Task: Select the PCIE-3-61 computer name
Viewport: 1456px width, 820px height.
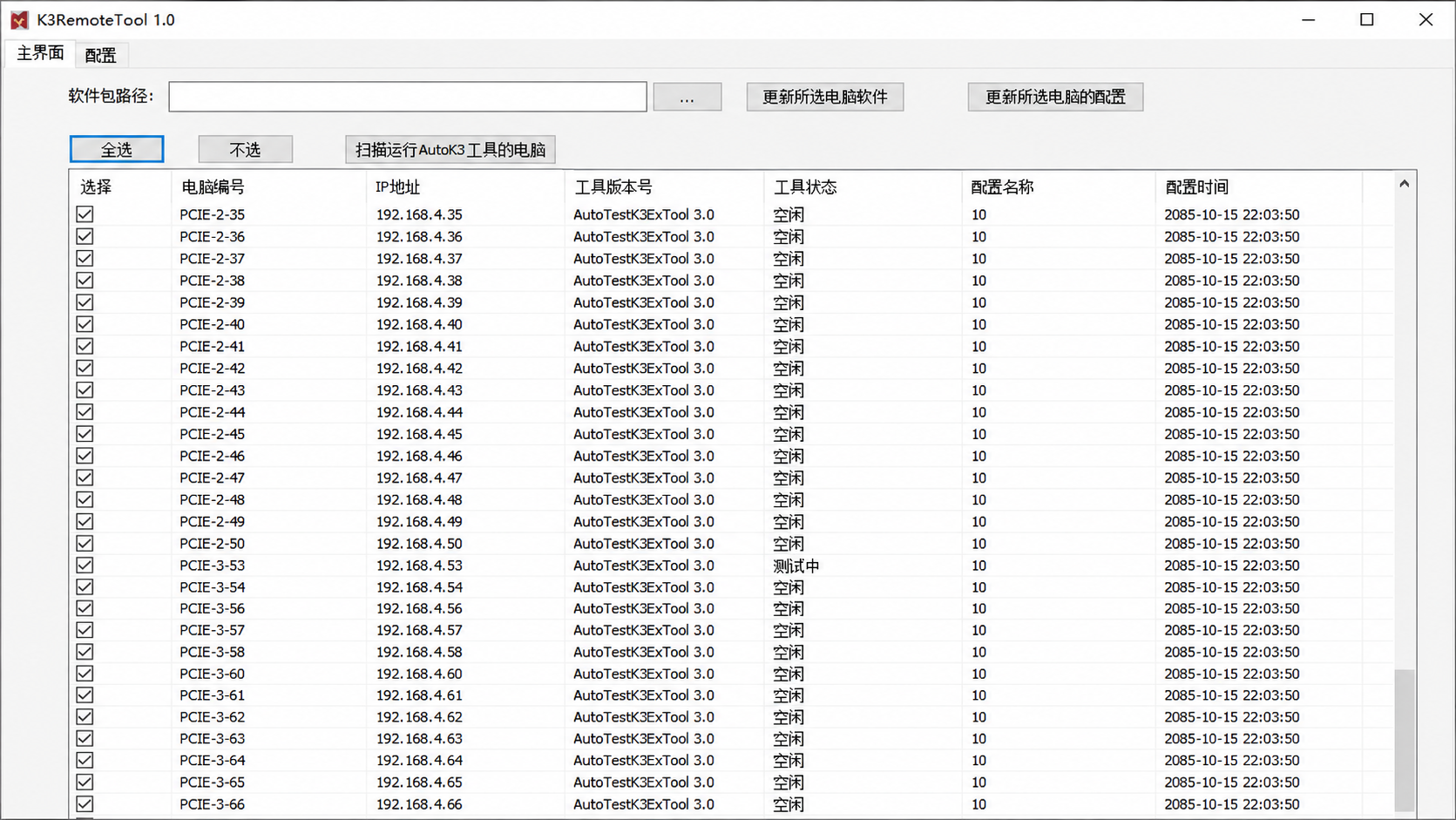Action: click(213, 695)
